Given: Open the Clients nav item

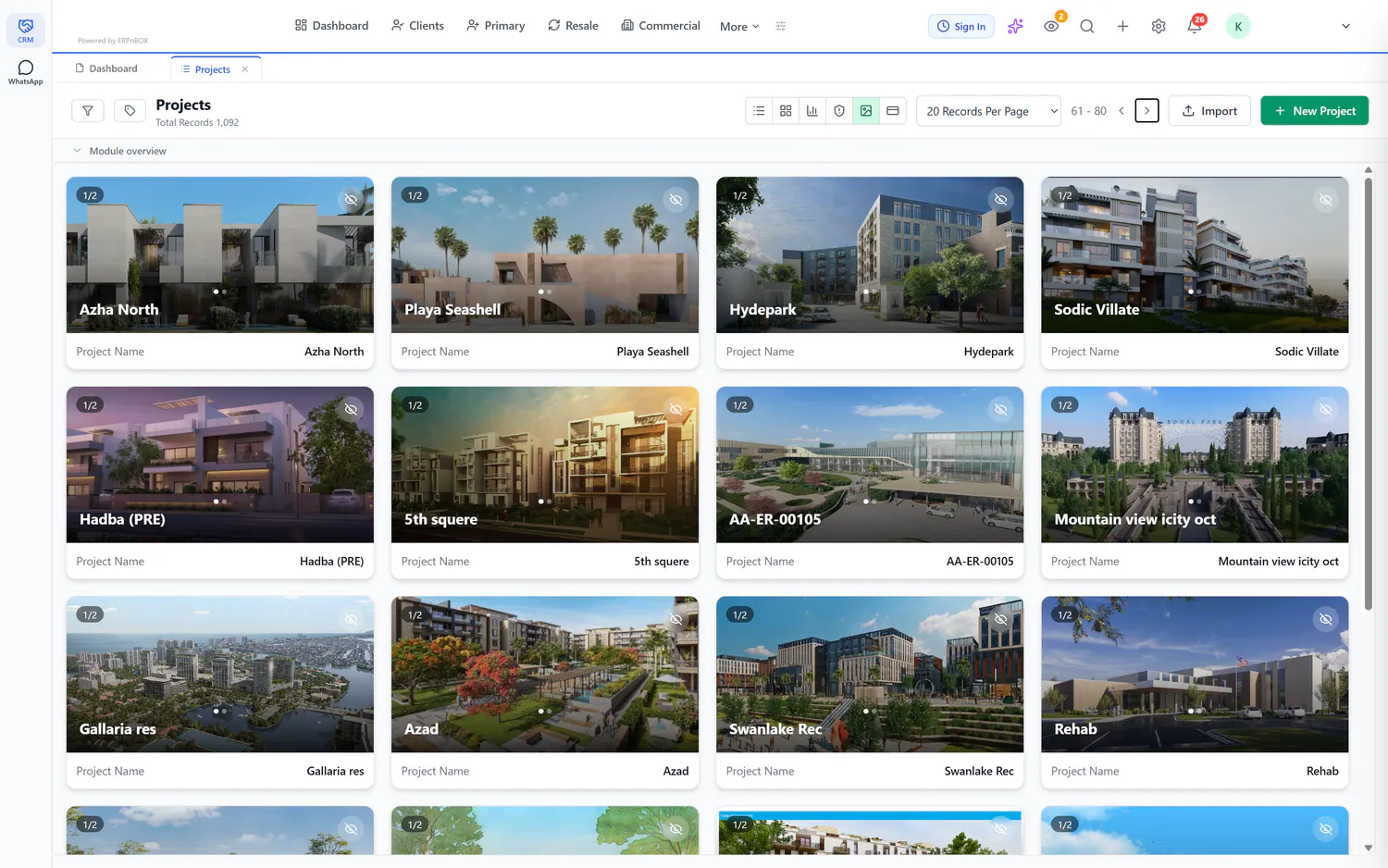Looking at the screenshot, I should [x=417, y=26].
